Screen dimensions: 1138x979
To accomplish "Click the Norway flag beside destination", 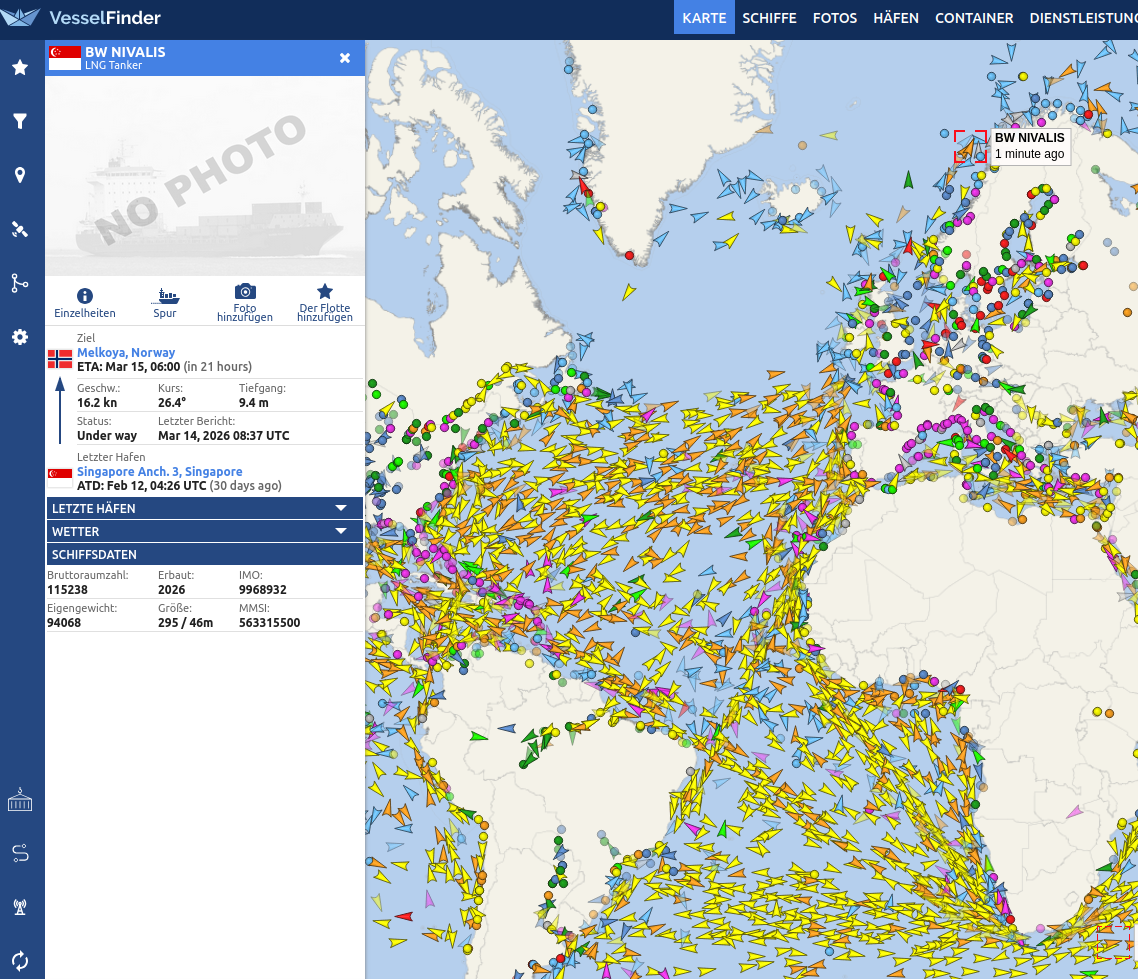I will (x=60, y=359).
